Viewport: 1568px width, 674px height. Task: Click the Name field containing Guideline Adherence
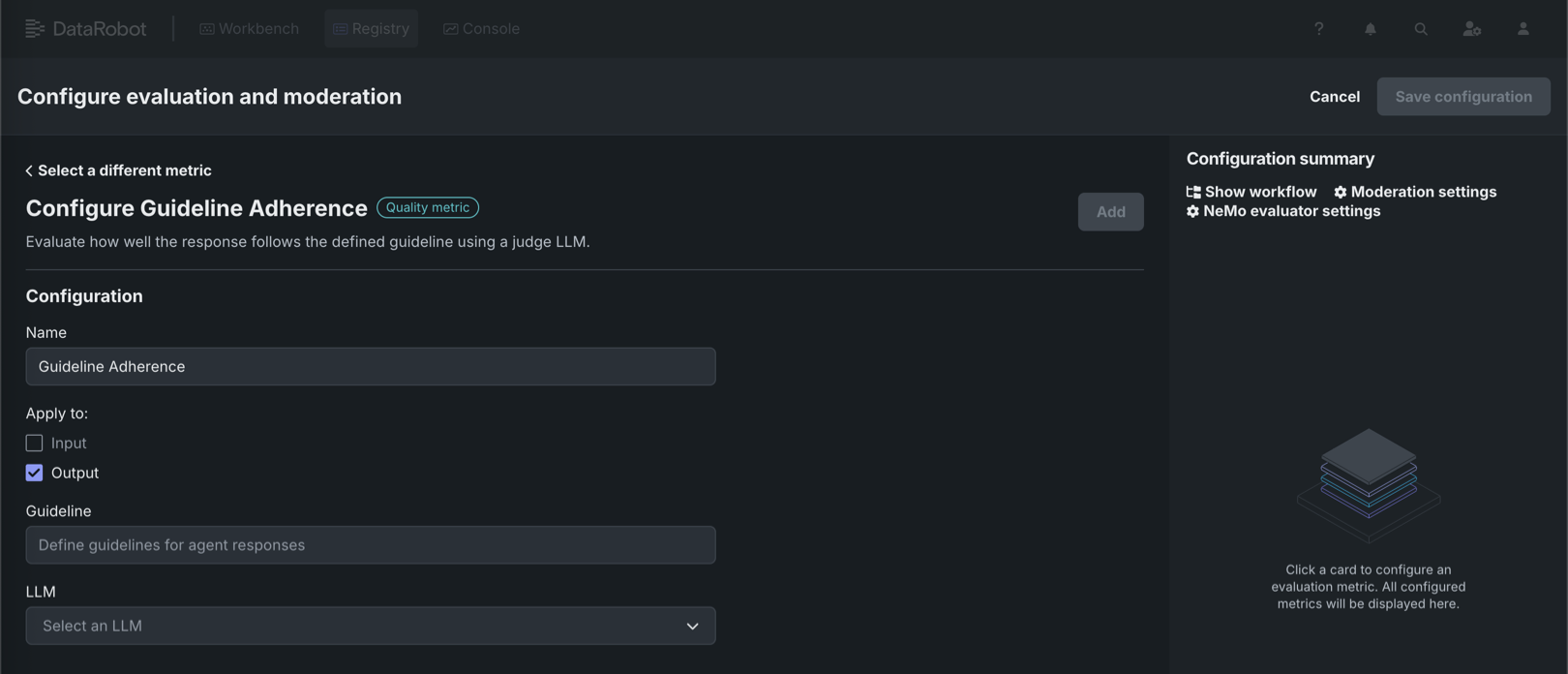coord(370,367)
